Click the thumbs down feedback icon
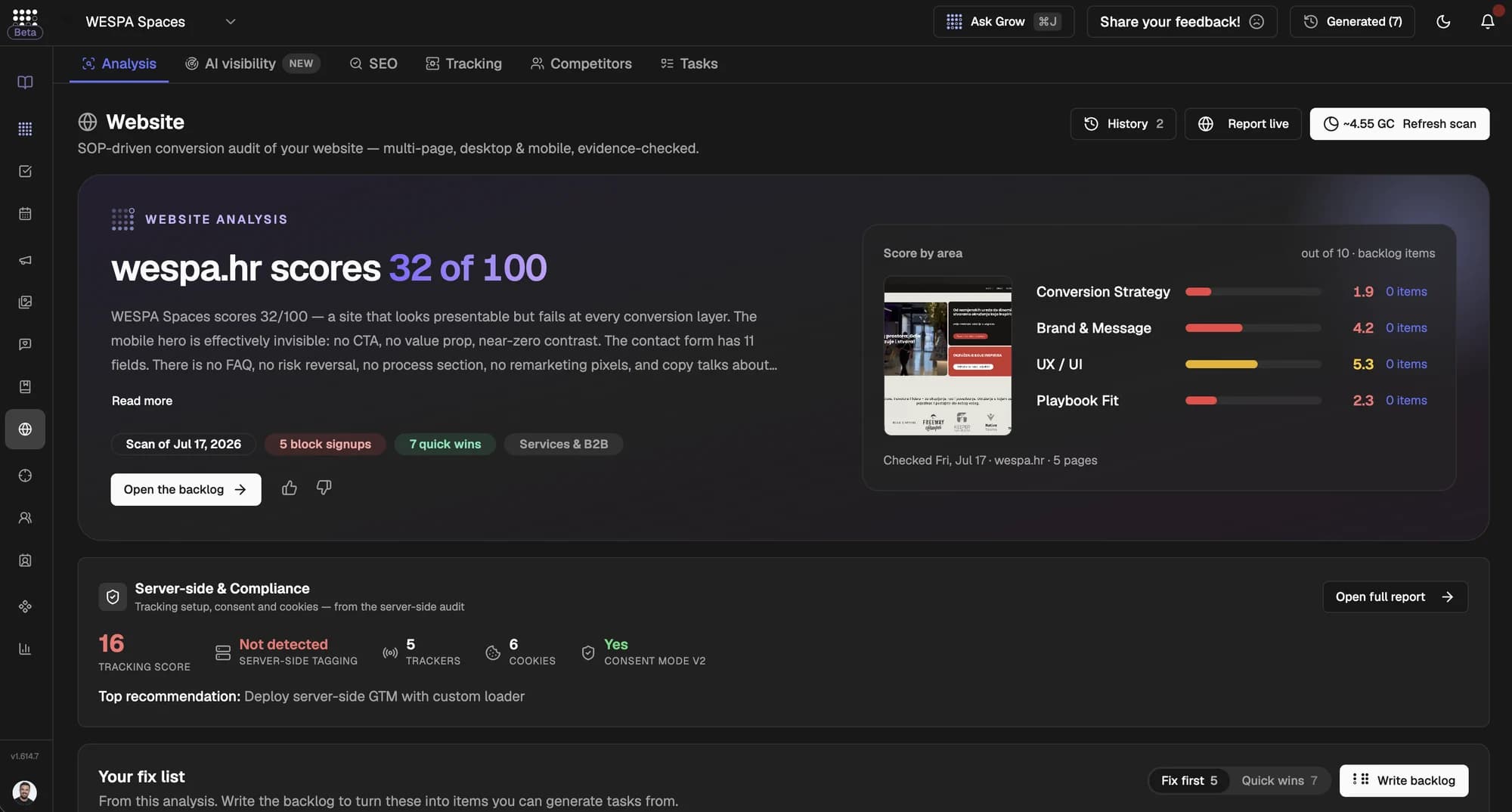The width and height of the screenshot is (1512, 812). click(x=324, y=488)
